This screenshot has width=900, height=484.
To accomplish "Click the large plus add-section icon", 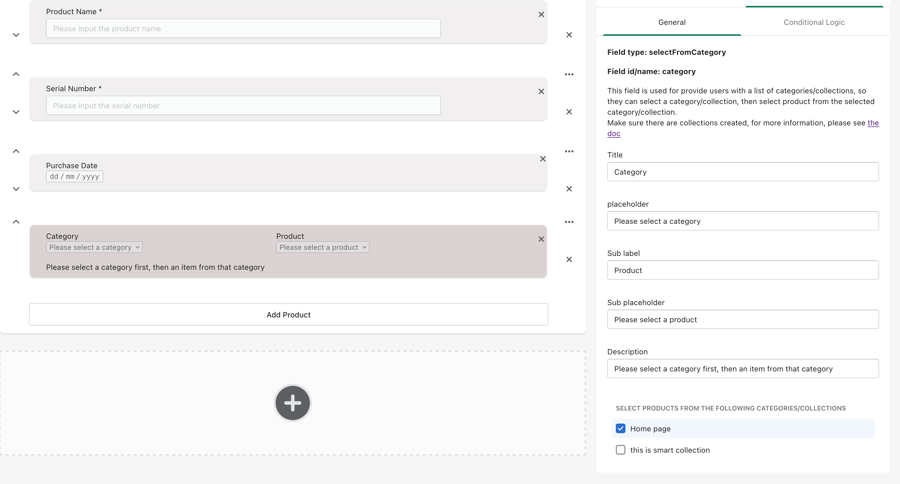I will 292,403.
